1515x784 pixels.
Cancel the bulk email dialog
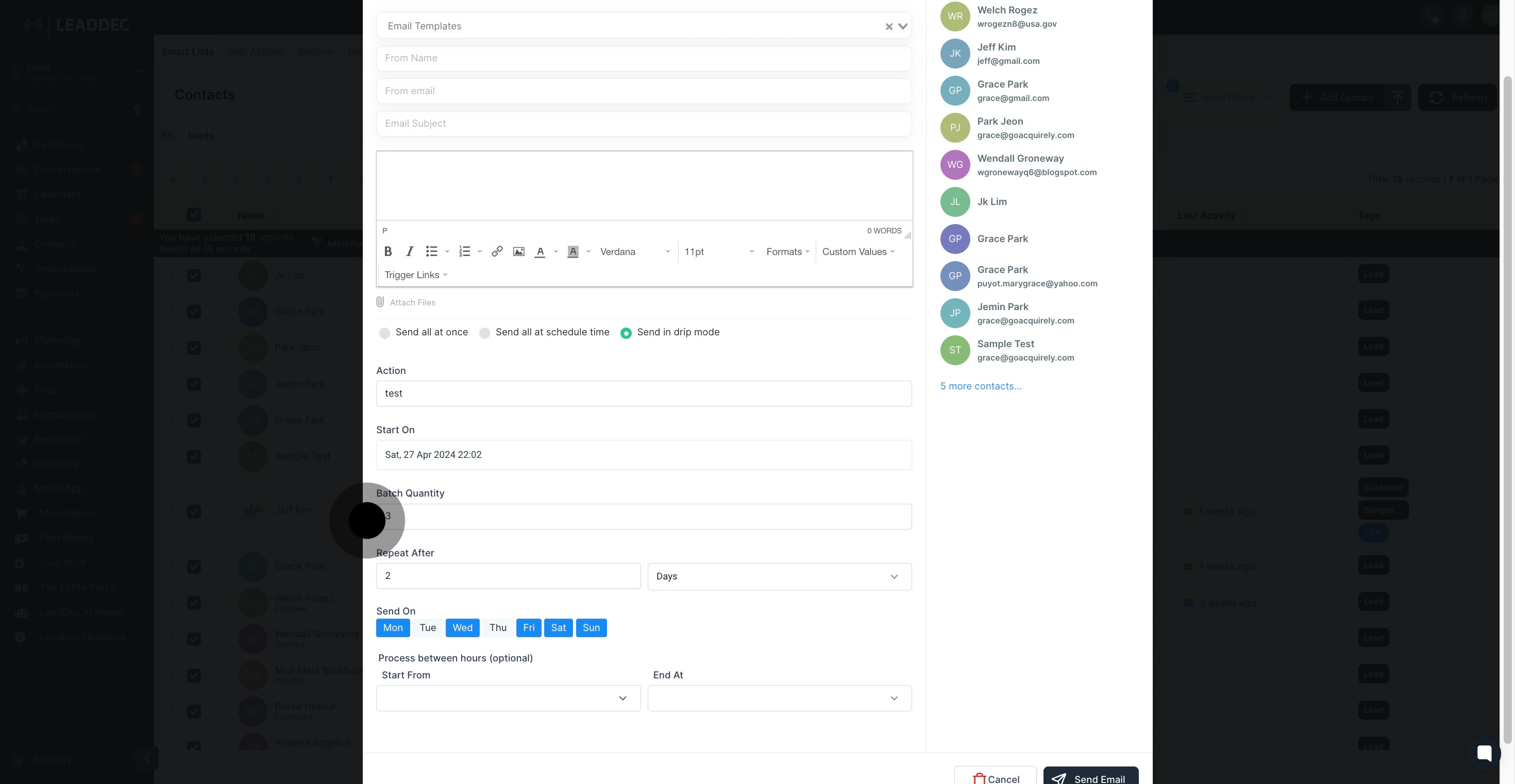click(x=995, y=776)
